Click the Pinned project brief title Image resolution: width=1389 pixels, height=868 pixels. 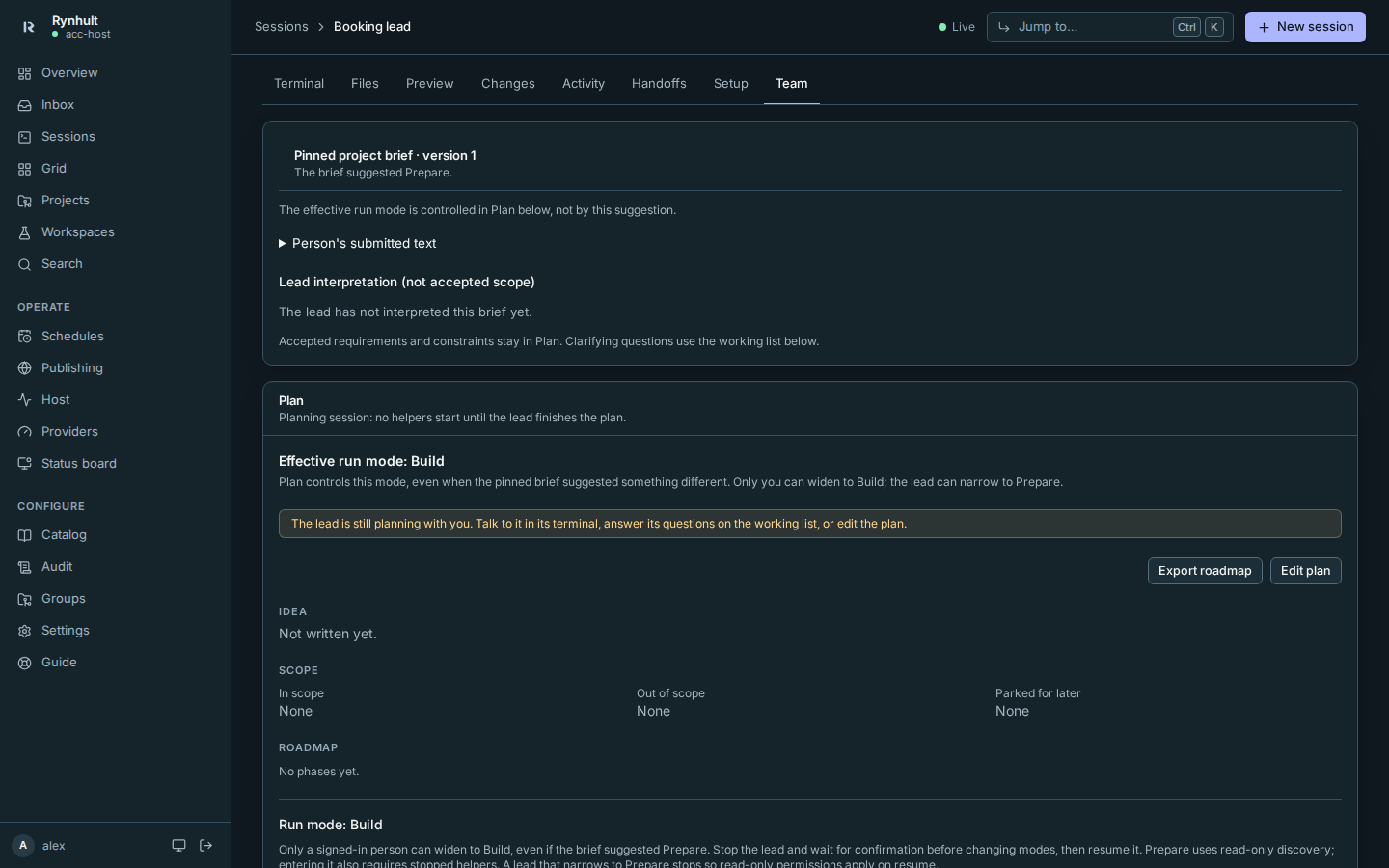385,155
